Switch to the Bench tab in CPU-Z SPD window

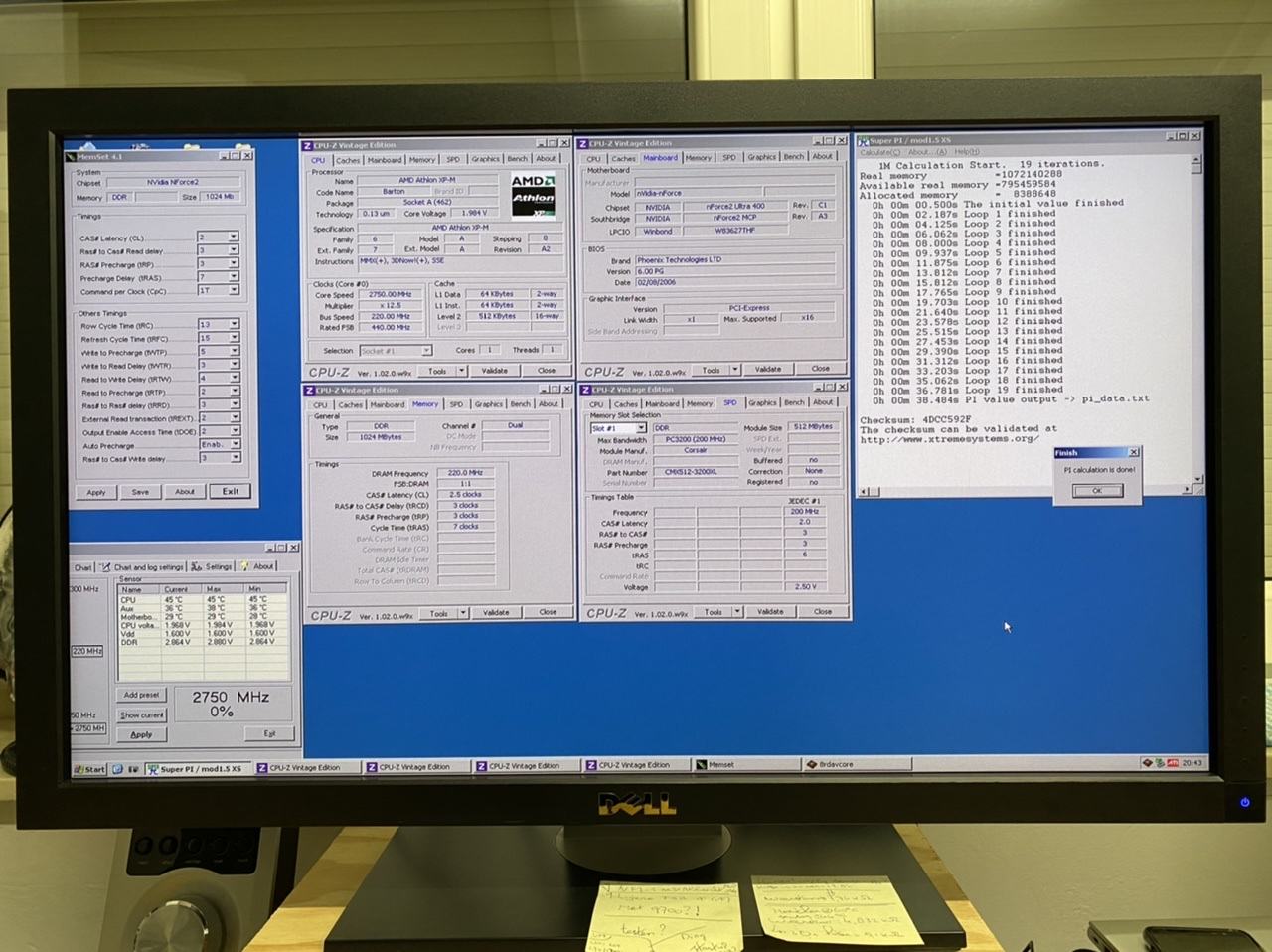(794, 402)
